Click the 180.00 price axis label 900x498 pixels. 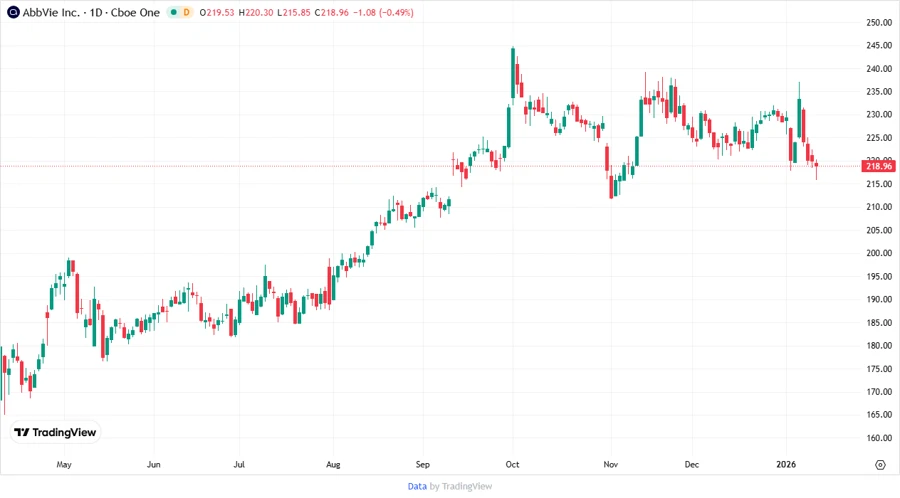[879, 345]
